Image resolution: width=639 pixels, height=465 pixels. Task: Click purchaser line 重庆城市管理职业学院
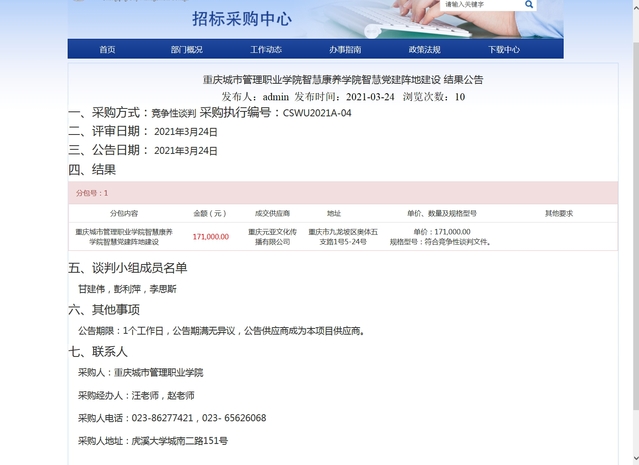tap(141, 372)
